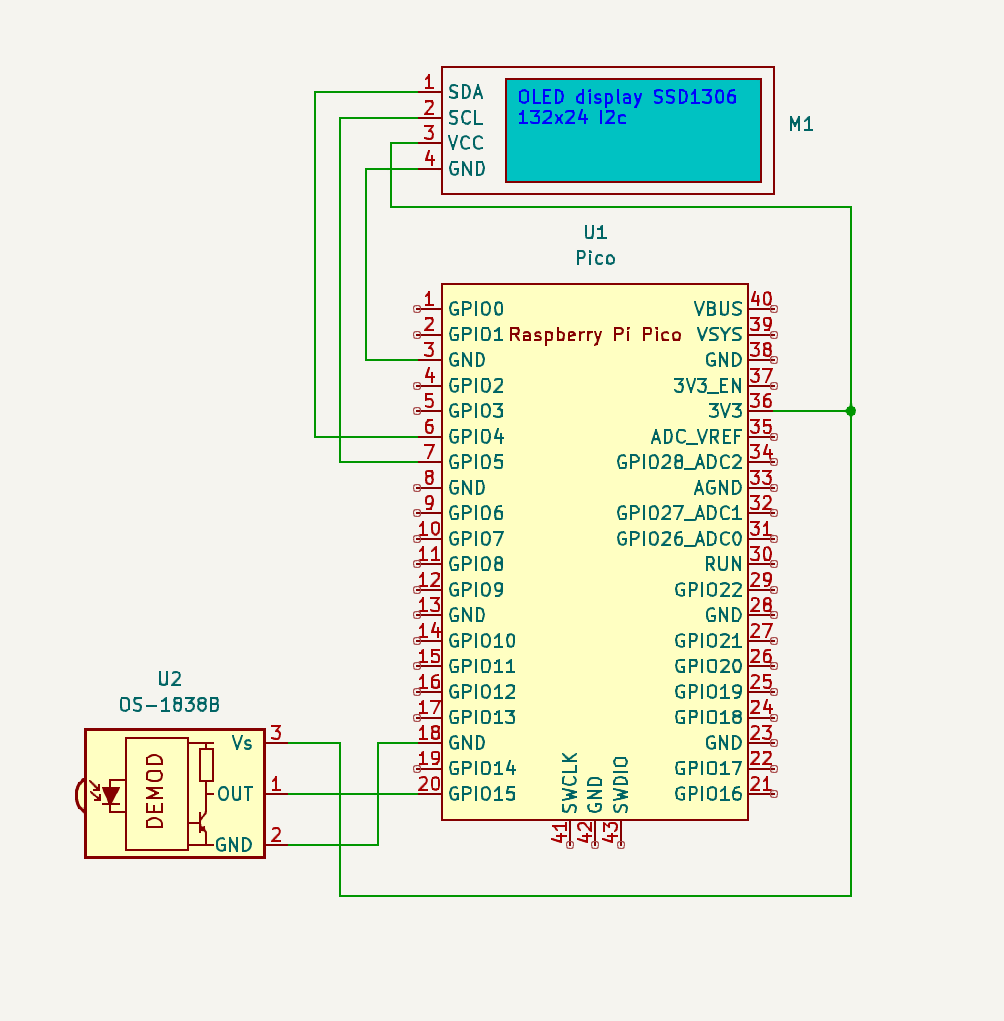Click the ADC_VREF pin label
Viewport: 1004px width, 1021px height.
tap(697, 436)
